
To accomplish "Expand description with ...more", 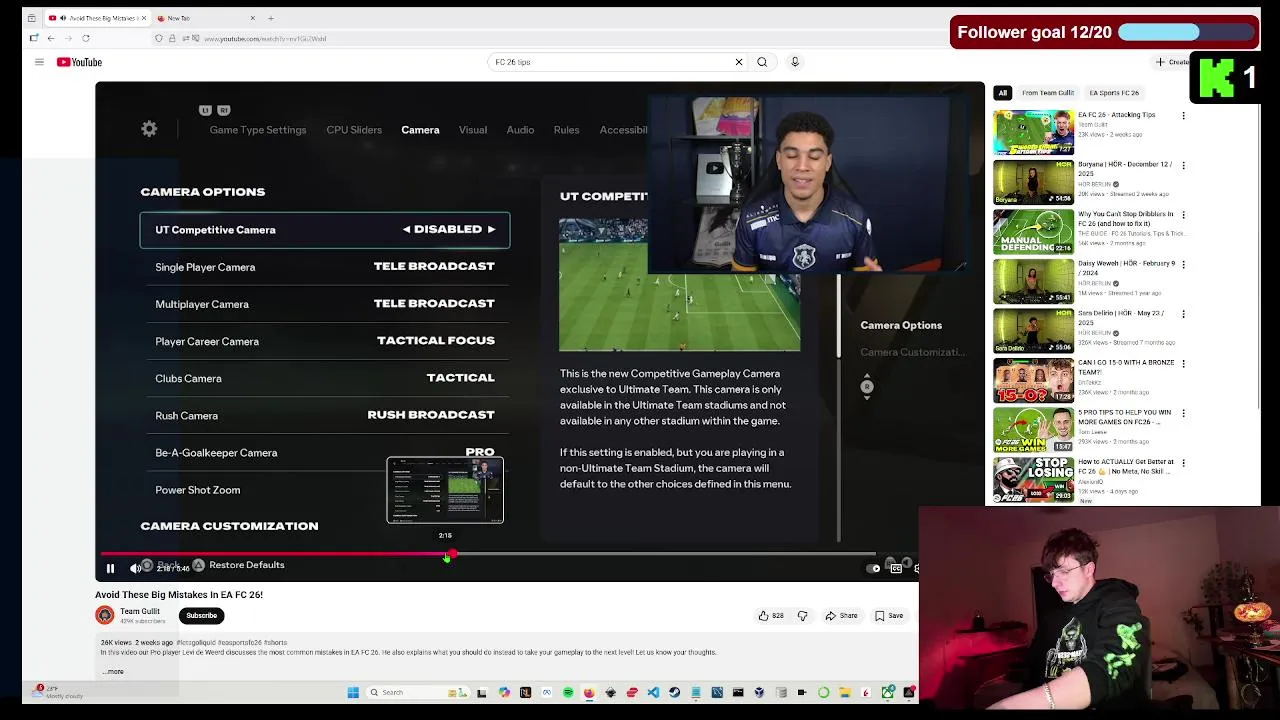I will (x=113, y=672).
